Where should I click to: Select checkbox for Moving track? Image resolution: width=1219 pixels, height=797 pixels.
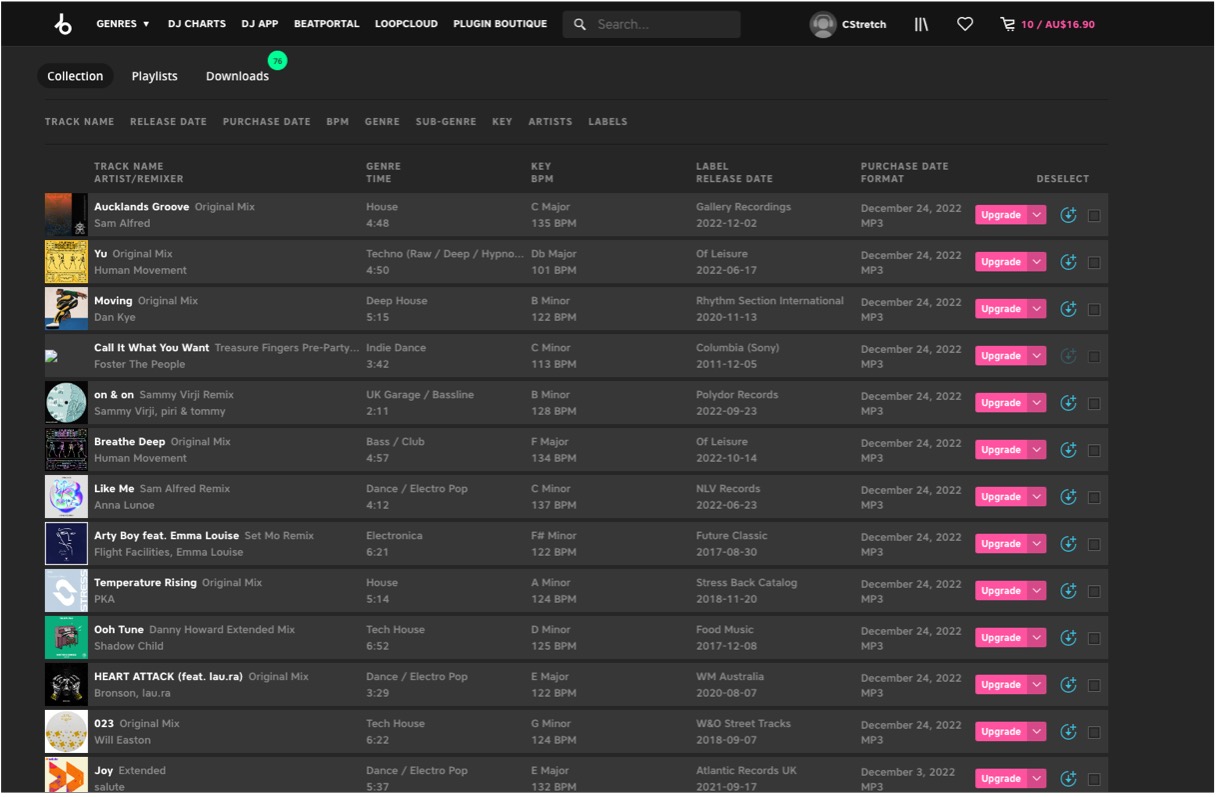click(1094, 310)
